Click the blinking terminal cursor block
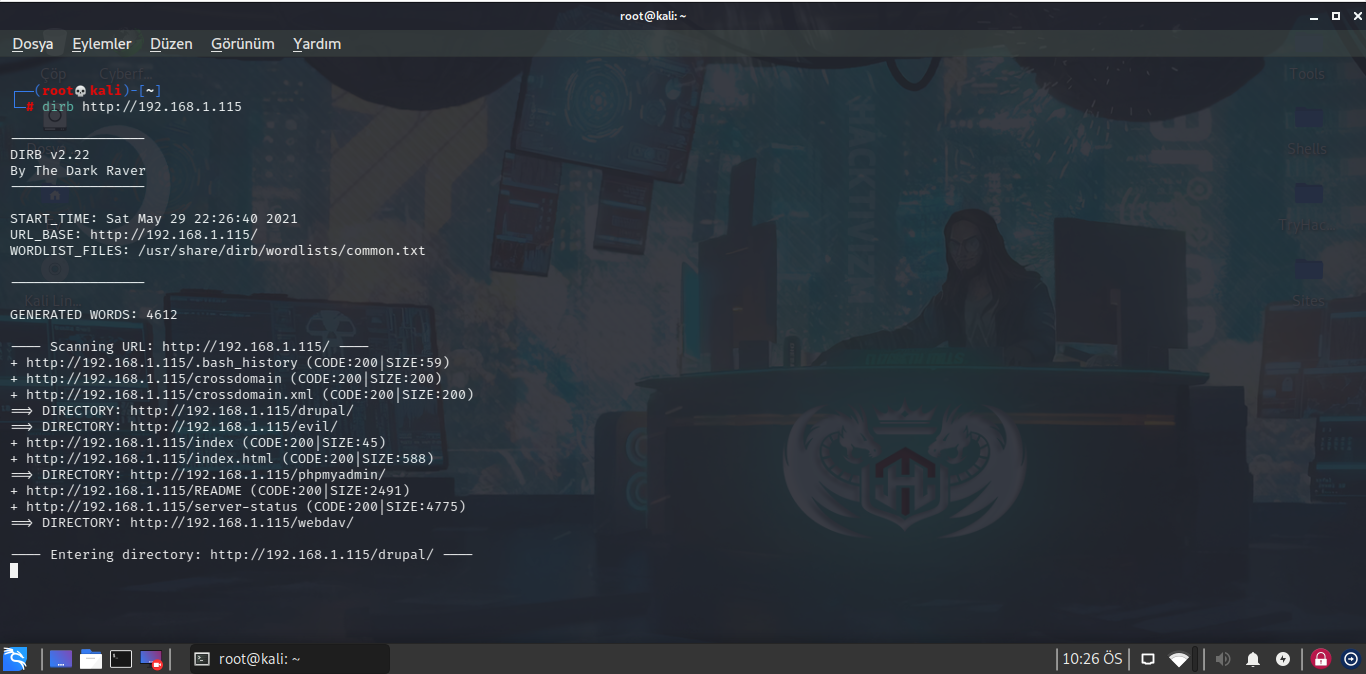The height and width of the screenshot is (674, 1366). pyautogui.click(x=14, y=571)
